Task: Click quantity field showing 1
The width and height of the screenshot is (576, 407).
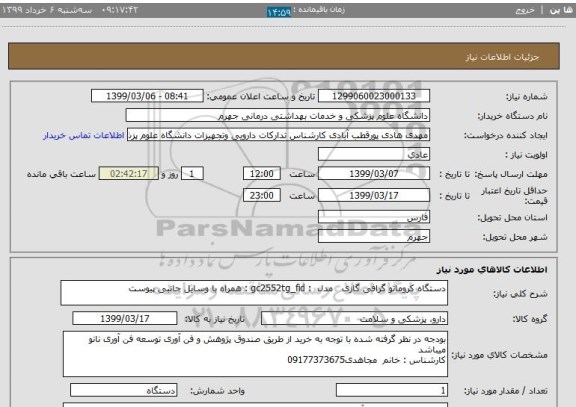Action: (392, 390)
